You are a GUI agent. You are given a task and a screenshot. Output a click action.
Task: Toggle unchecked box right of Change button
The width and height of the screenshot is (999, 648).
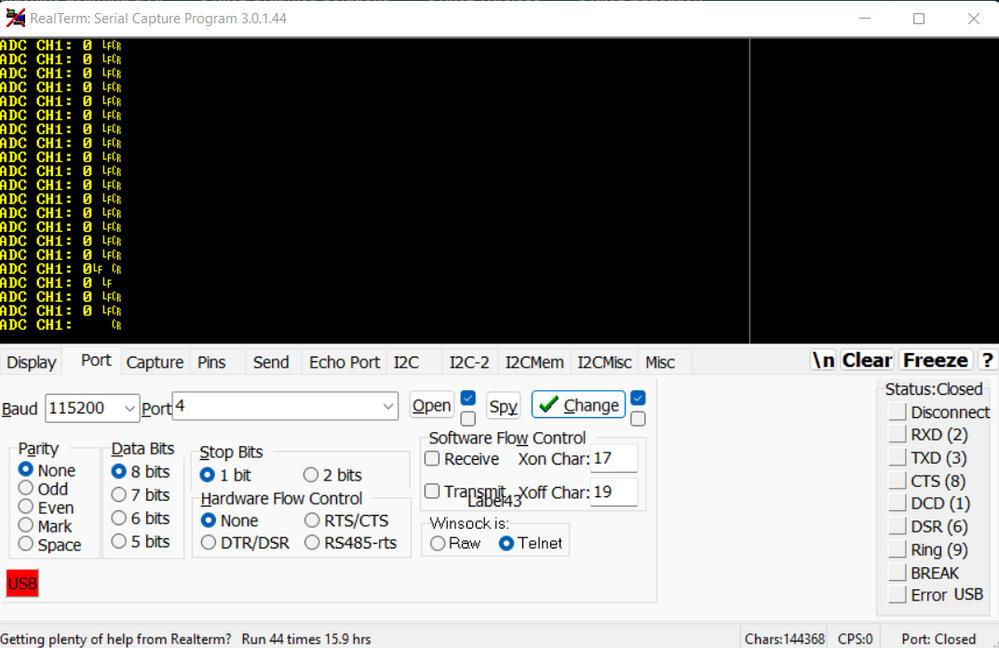638,419
